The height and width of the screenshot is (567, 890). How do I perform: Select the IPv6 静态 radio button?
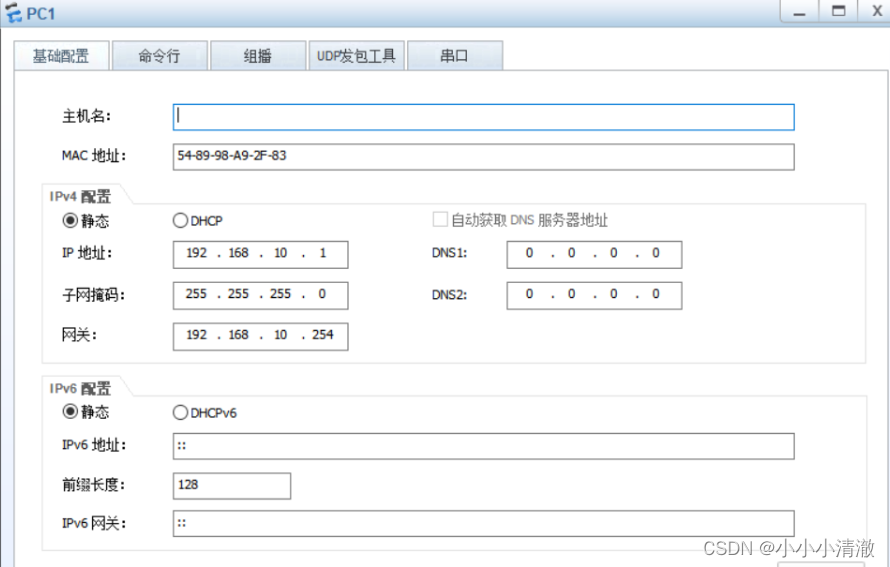[x=70, y=411]
